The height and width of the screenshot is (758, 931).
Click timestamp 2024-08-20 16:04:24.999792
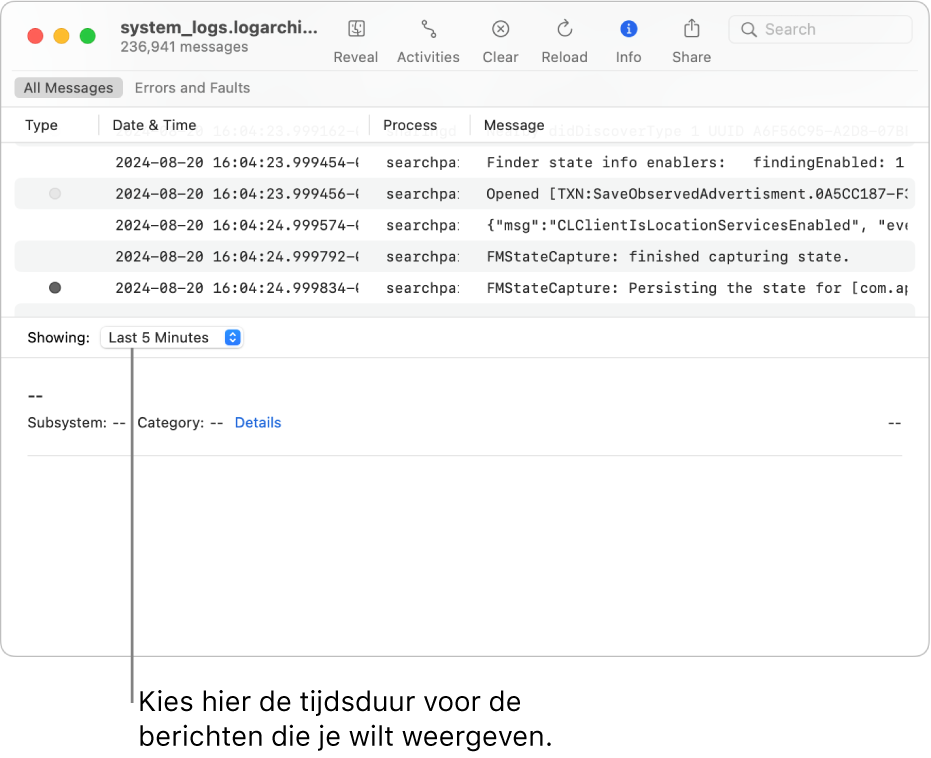[x=237, y=257]
